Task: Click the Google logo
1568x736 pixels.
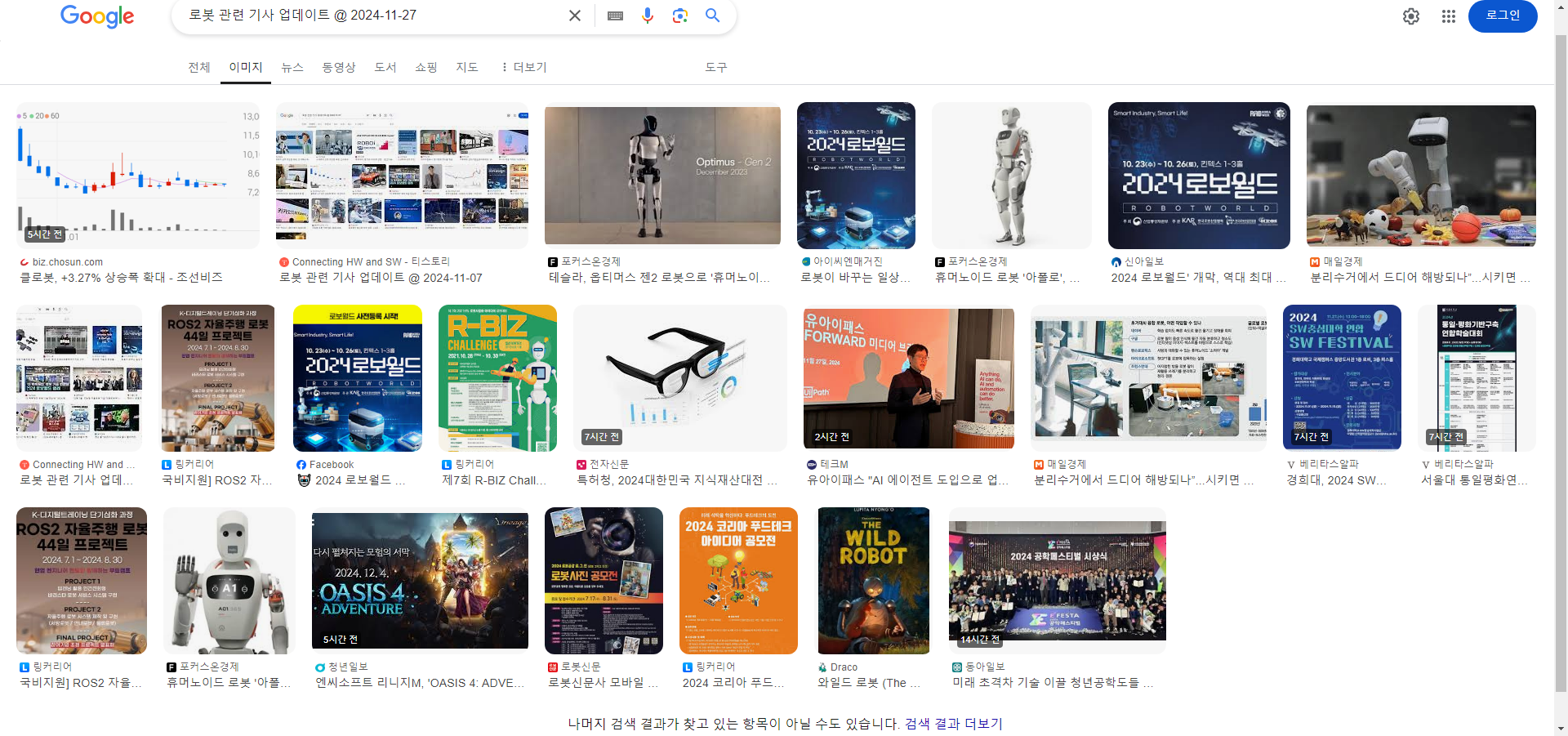Action: point(97,16)
